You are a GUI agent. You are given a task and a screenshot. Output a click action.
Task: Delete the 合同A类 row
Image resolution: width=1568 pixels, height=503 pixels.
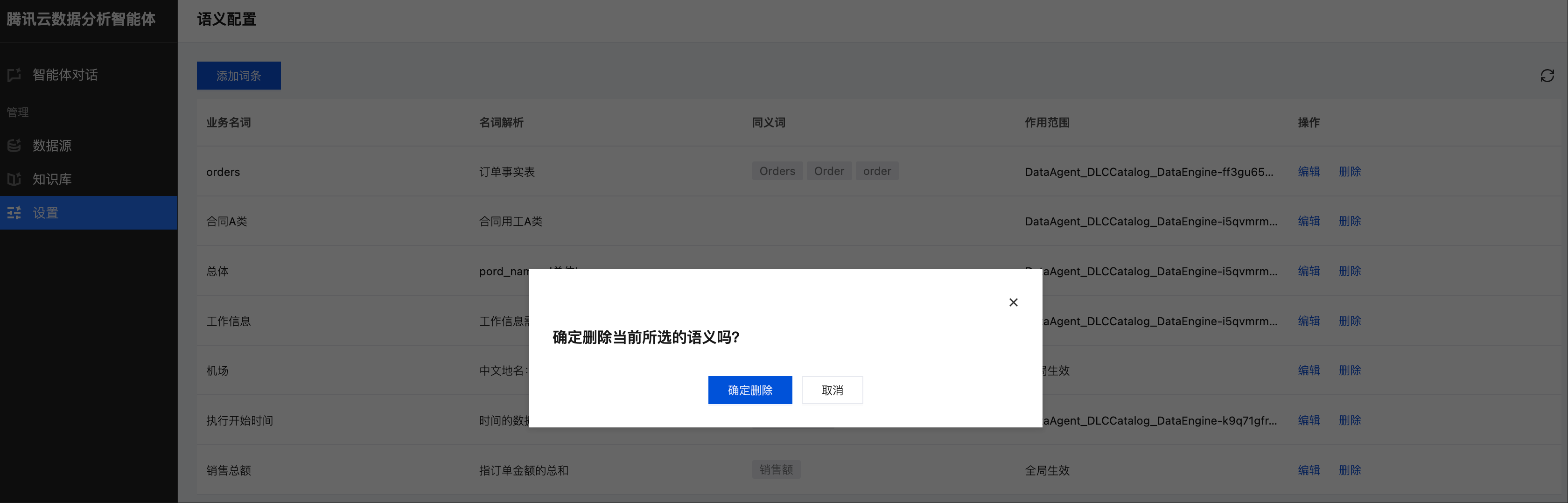pos(1350,221)
